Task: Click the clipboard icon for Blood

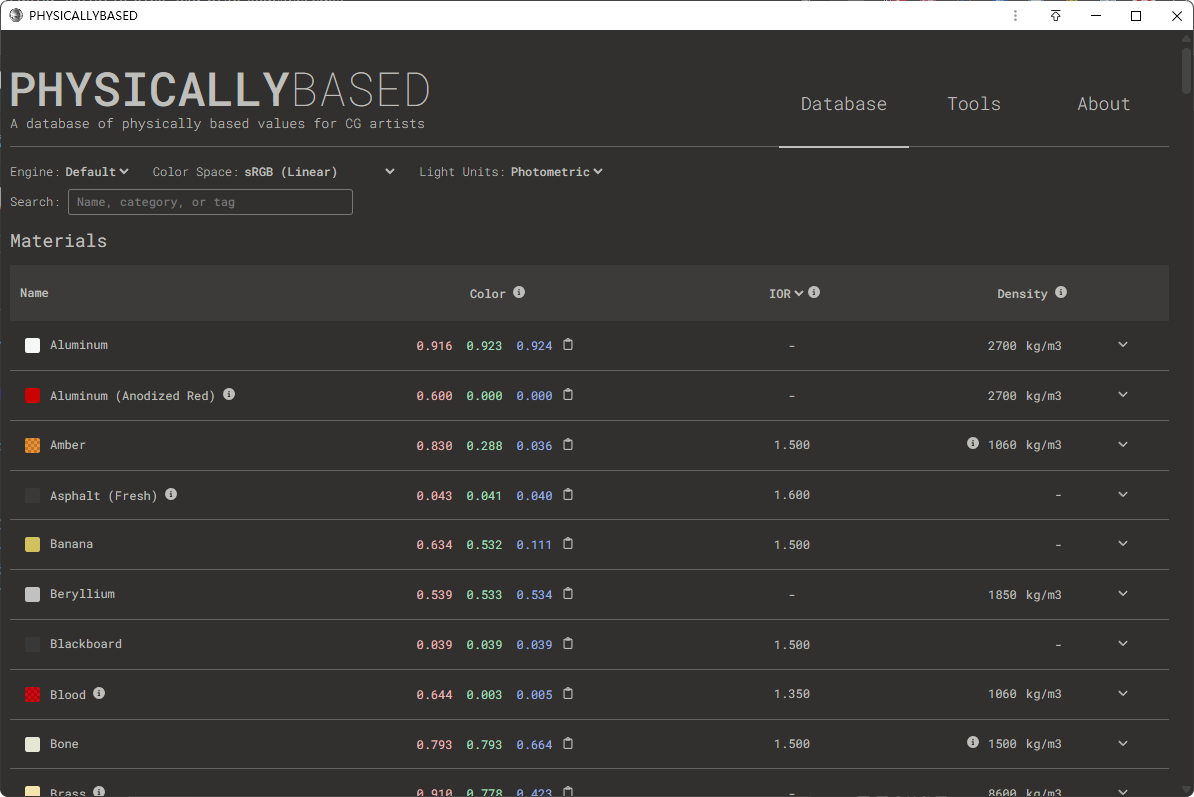Action: pos(568,694)
